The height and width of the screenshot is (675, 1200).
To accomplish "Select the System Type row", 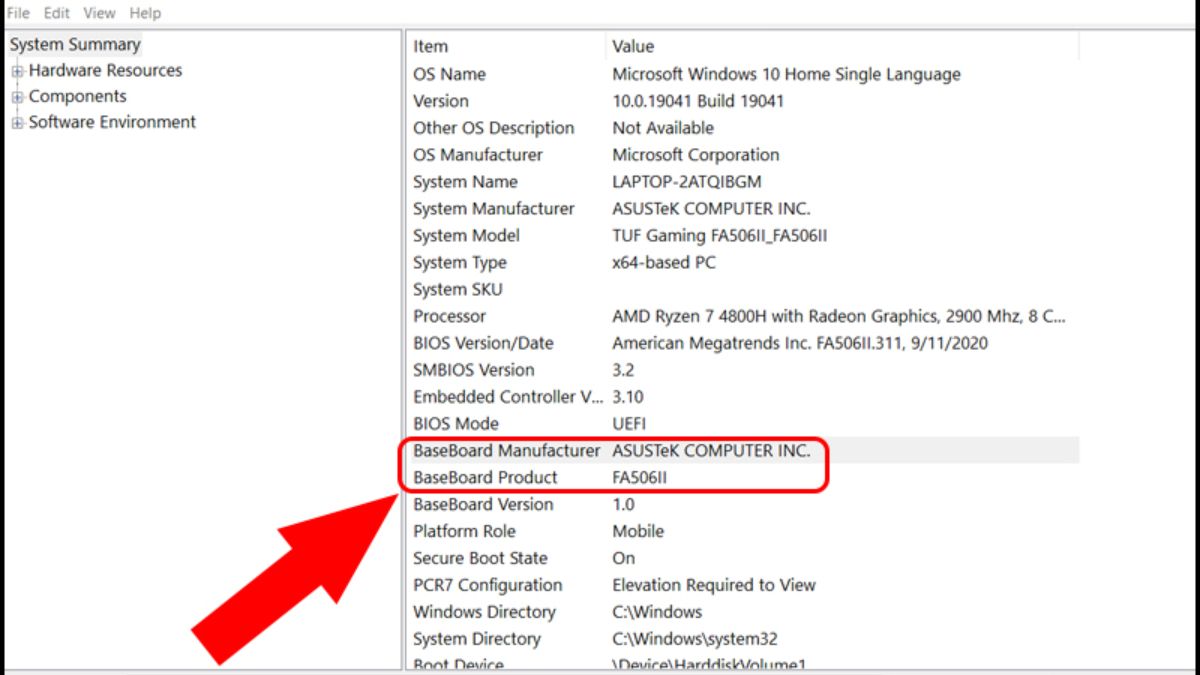I will 743,263.
